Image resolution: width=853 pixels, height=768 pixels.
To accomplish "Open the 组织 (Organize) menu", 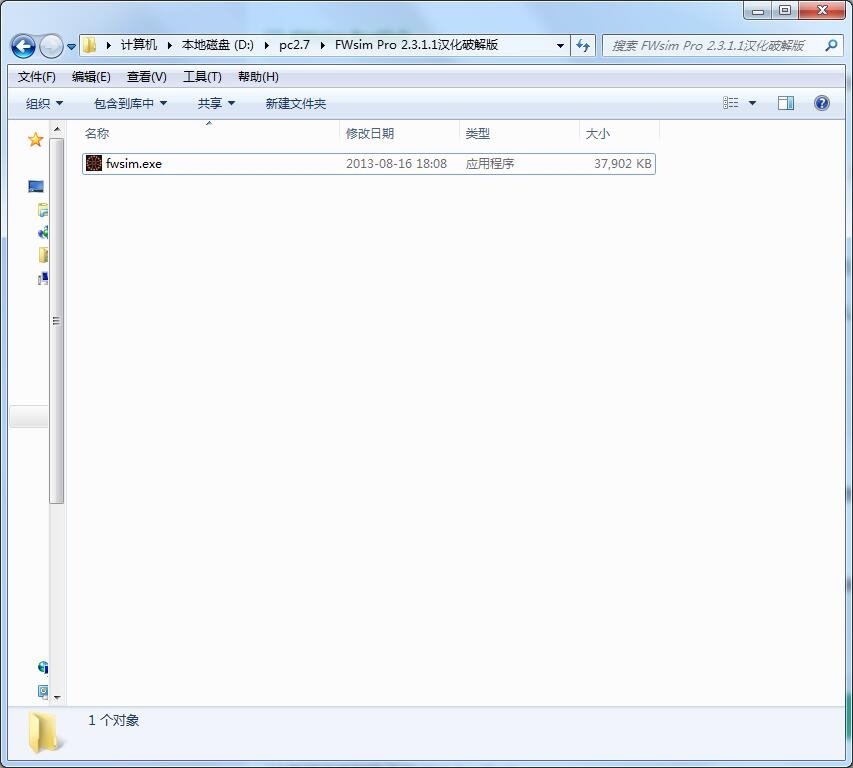I will [44, 103].
